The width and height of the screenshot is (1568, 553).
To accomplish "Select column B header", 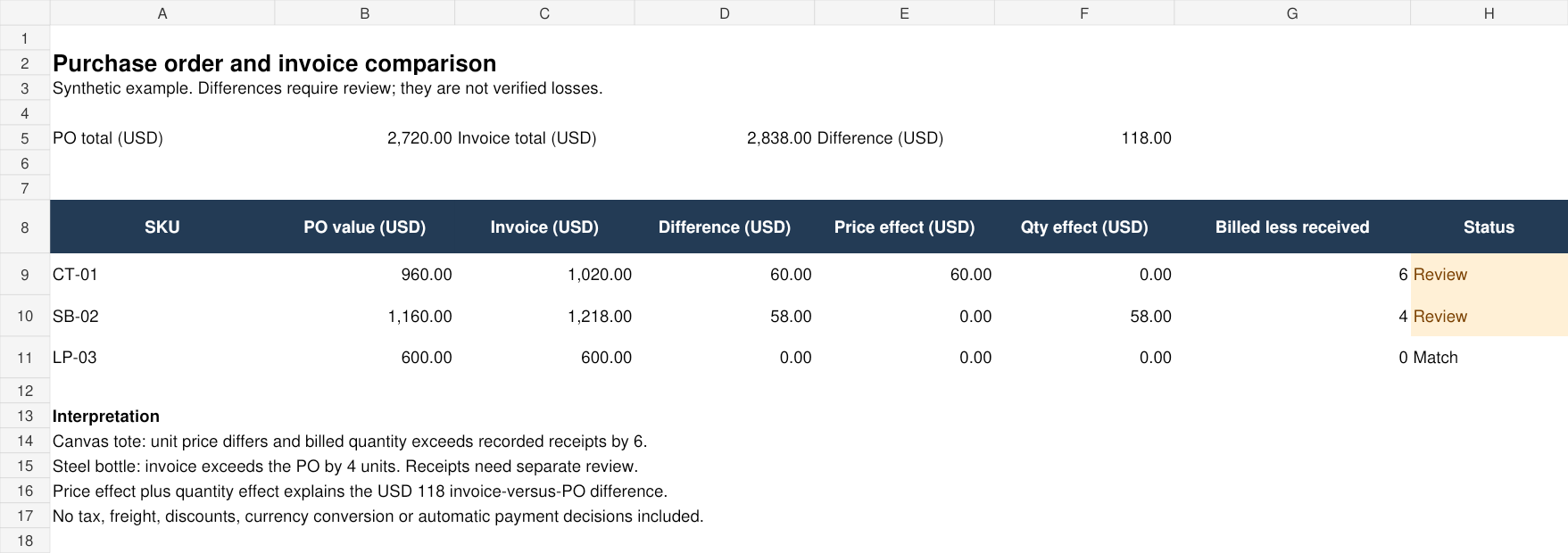I will tap(365, 12).
